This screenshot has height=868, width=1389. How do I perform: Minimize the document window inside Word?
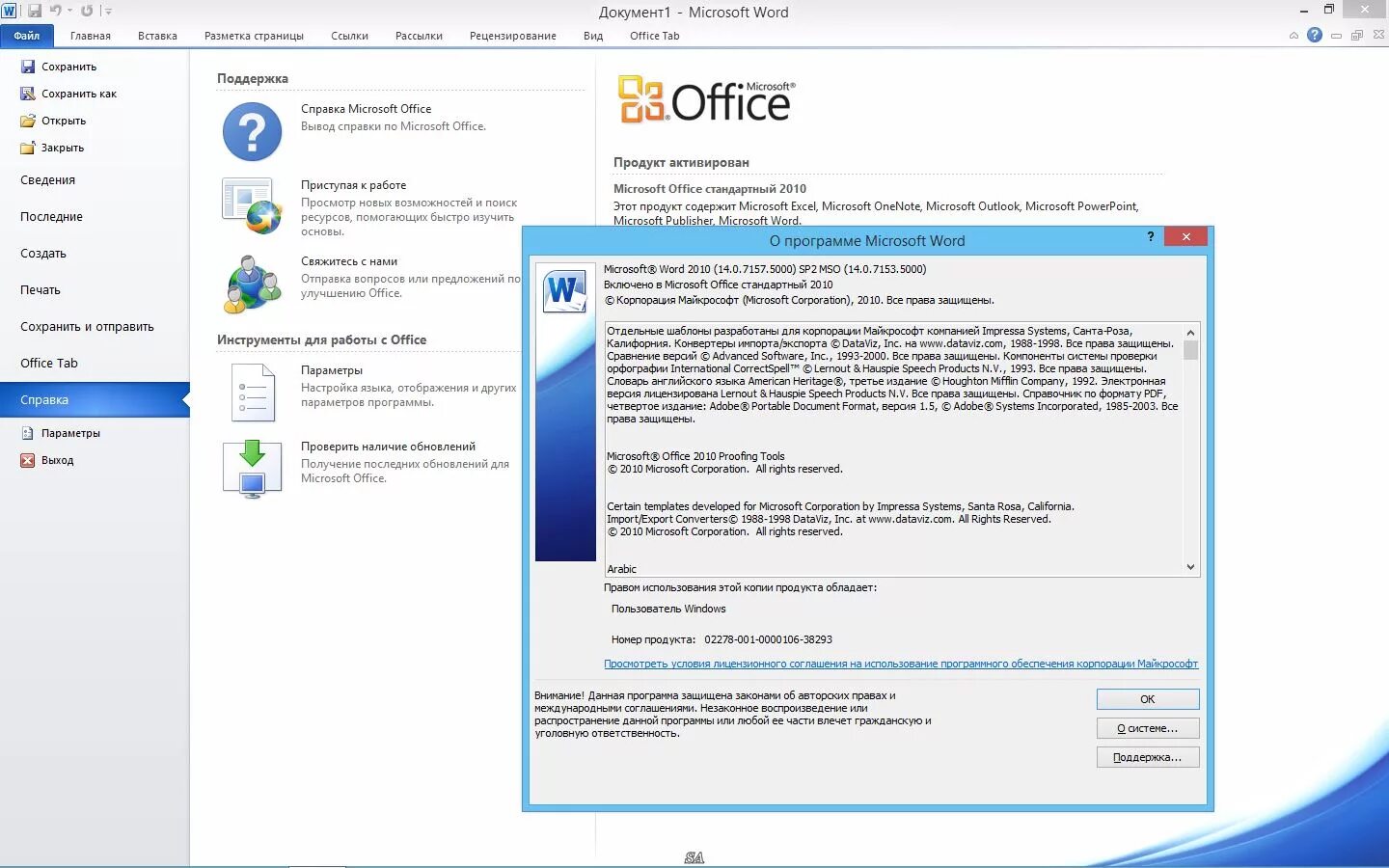click(x=1336, y=36)
